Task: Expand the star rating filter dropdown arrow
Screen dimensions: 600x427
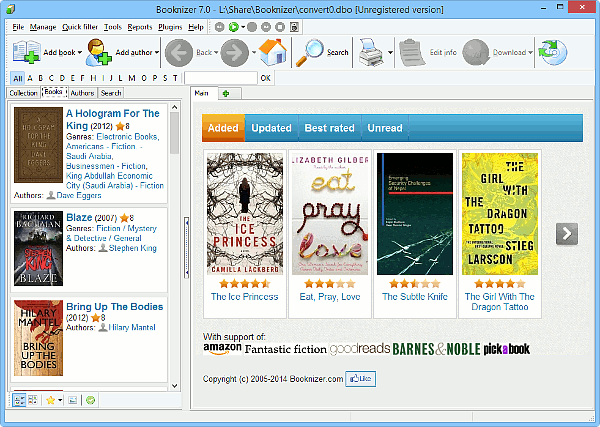Action: click(x=60, y=400)
